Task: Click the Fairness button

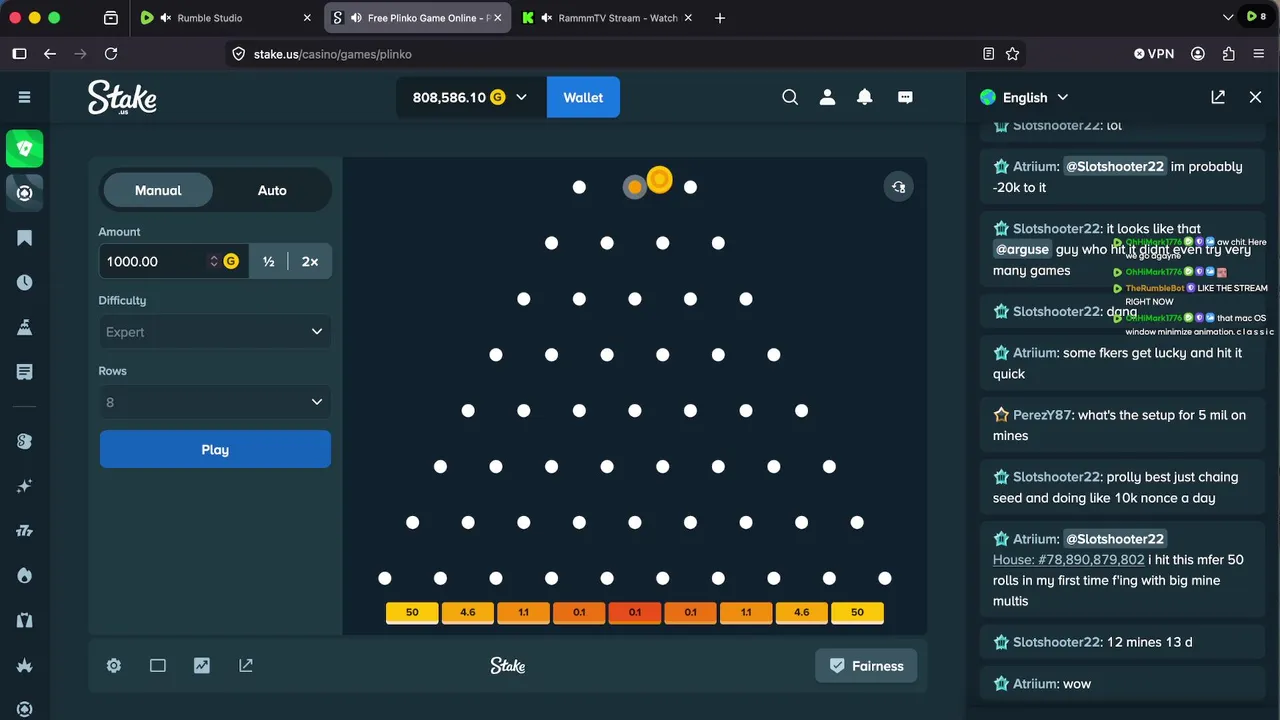Action: 866,666
